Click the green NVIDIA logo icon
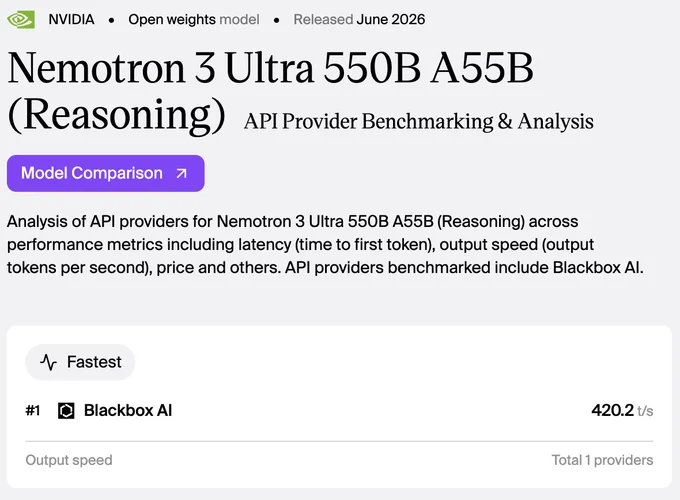Image resolution: width=680 pixels, height=500 pixels. point(21,20)
